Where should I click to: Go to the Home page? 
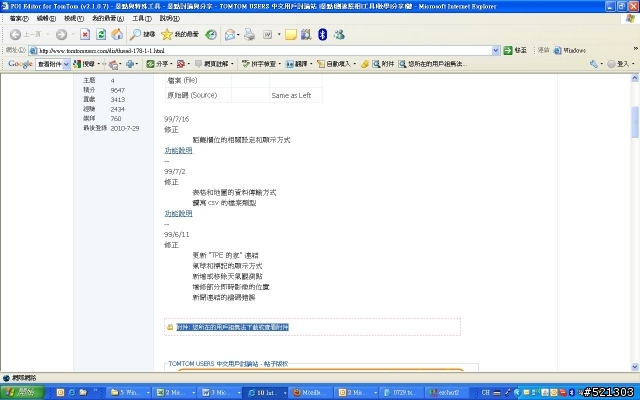pyautogui.click(x=117, y=35)
